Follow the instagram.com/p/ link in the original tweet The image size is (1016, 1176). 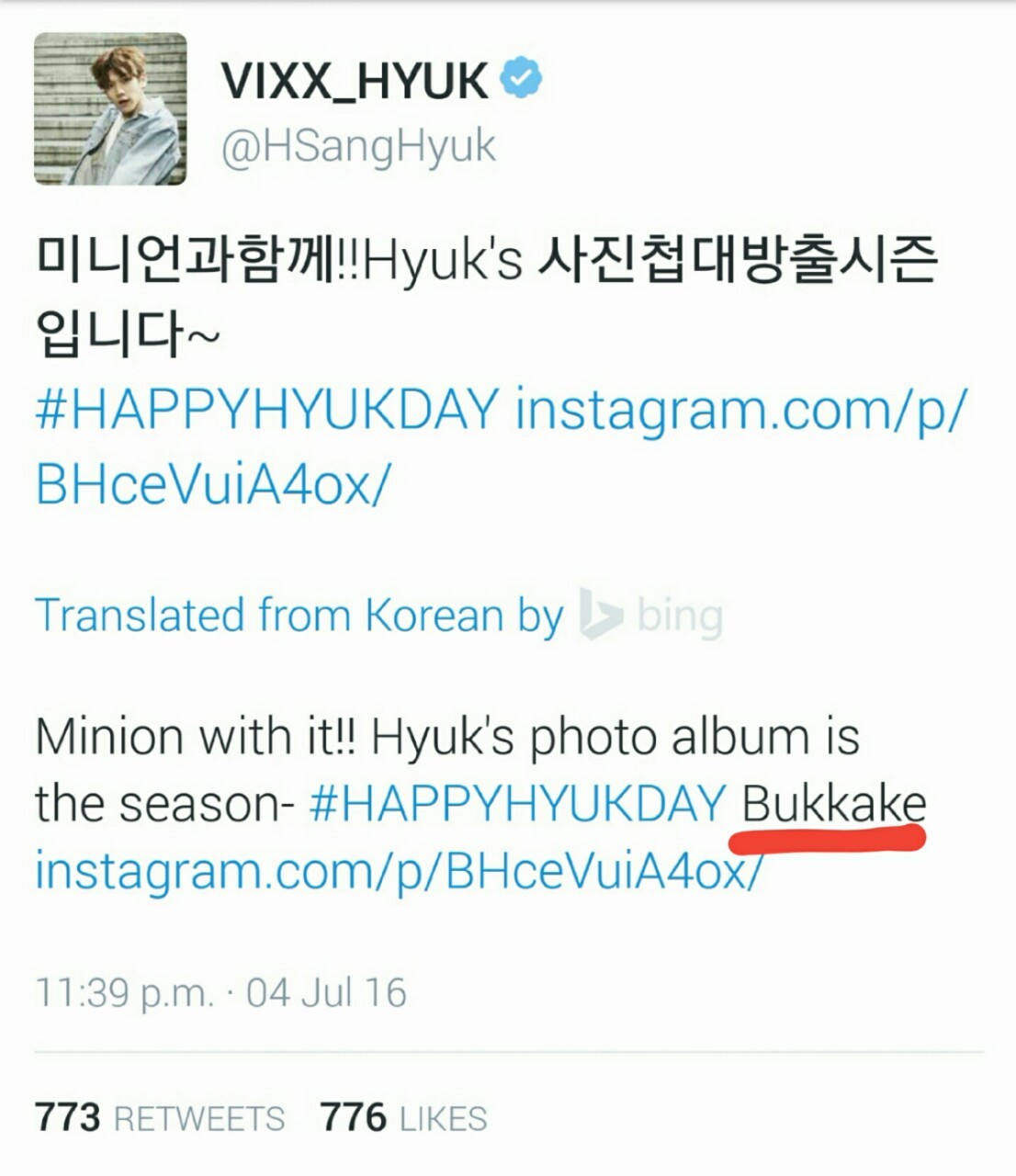740,411
